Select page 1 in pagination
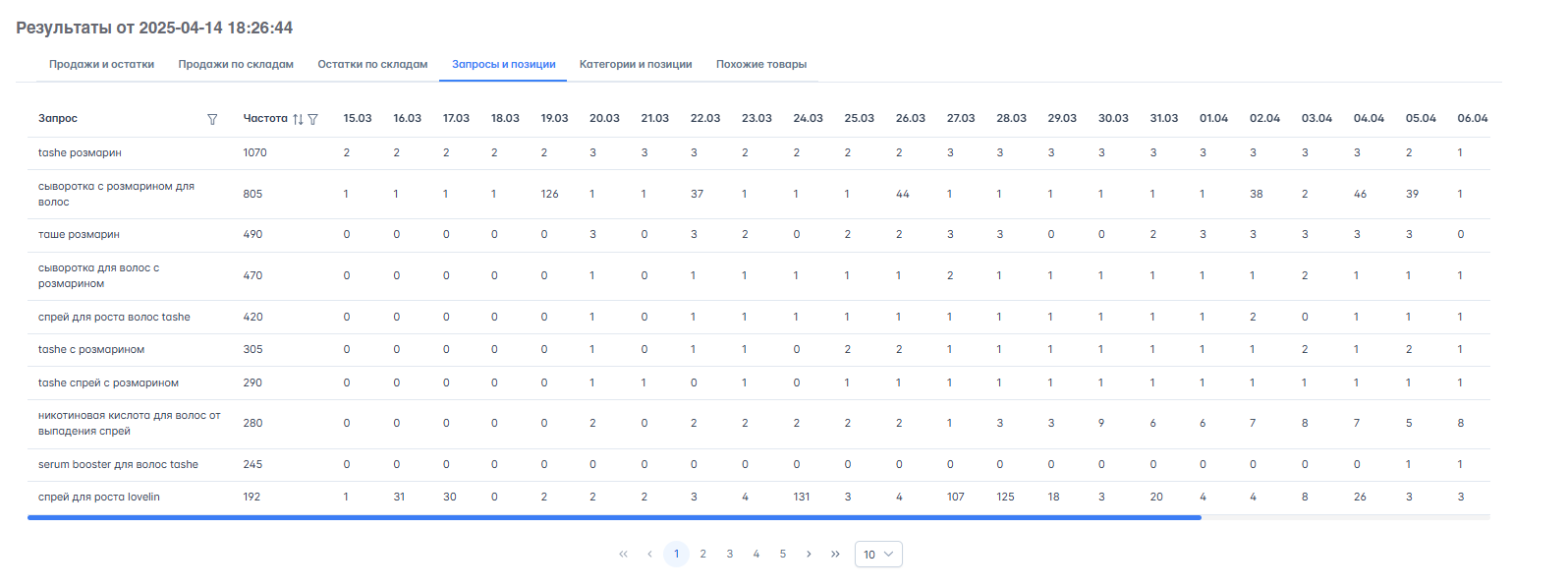This screenshot has width=1568, height=588. click(676, 555)
